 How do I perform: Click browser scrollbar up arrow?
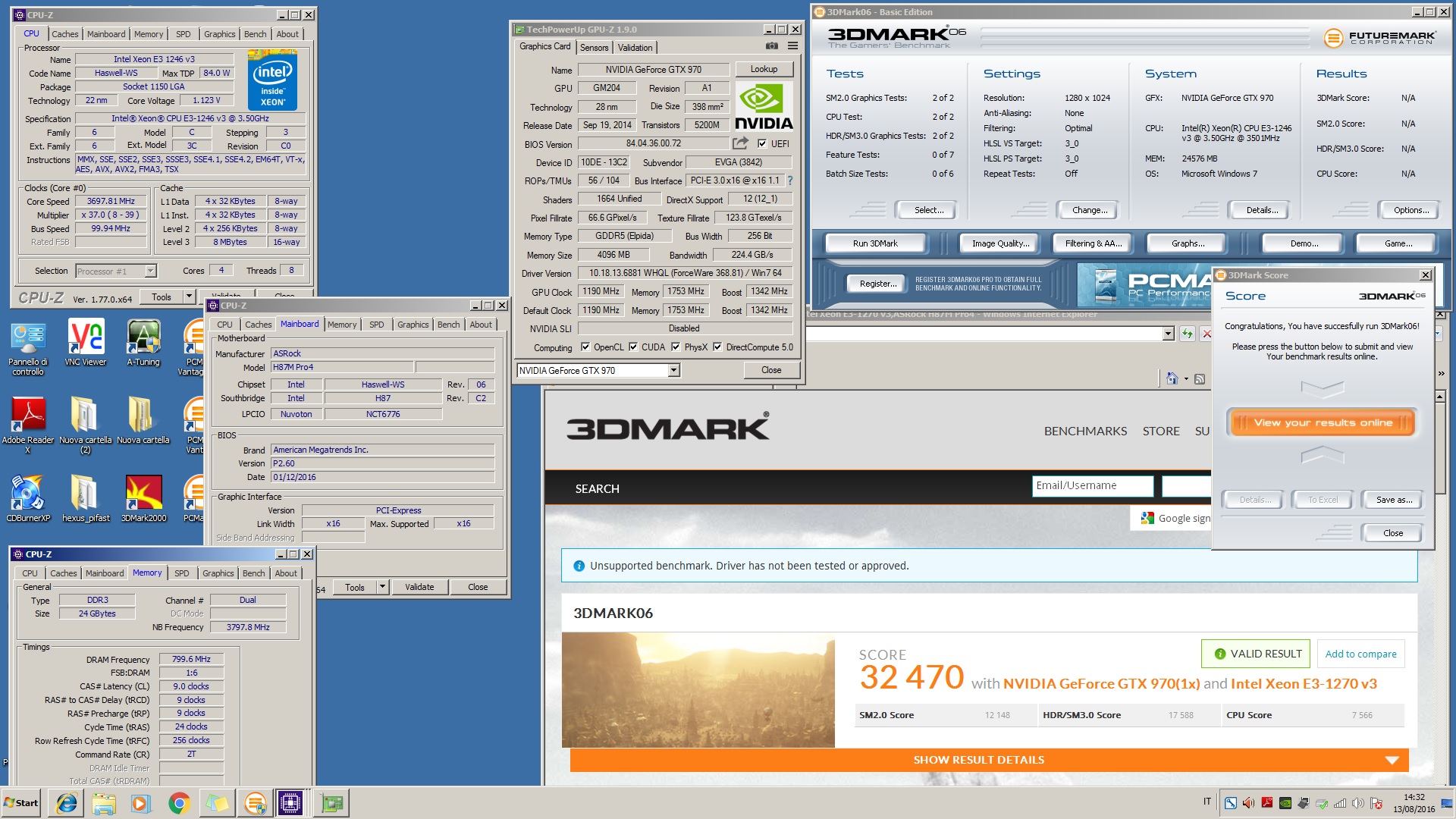[1439, 397]
